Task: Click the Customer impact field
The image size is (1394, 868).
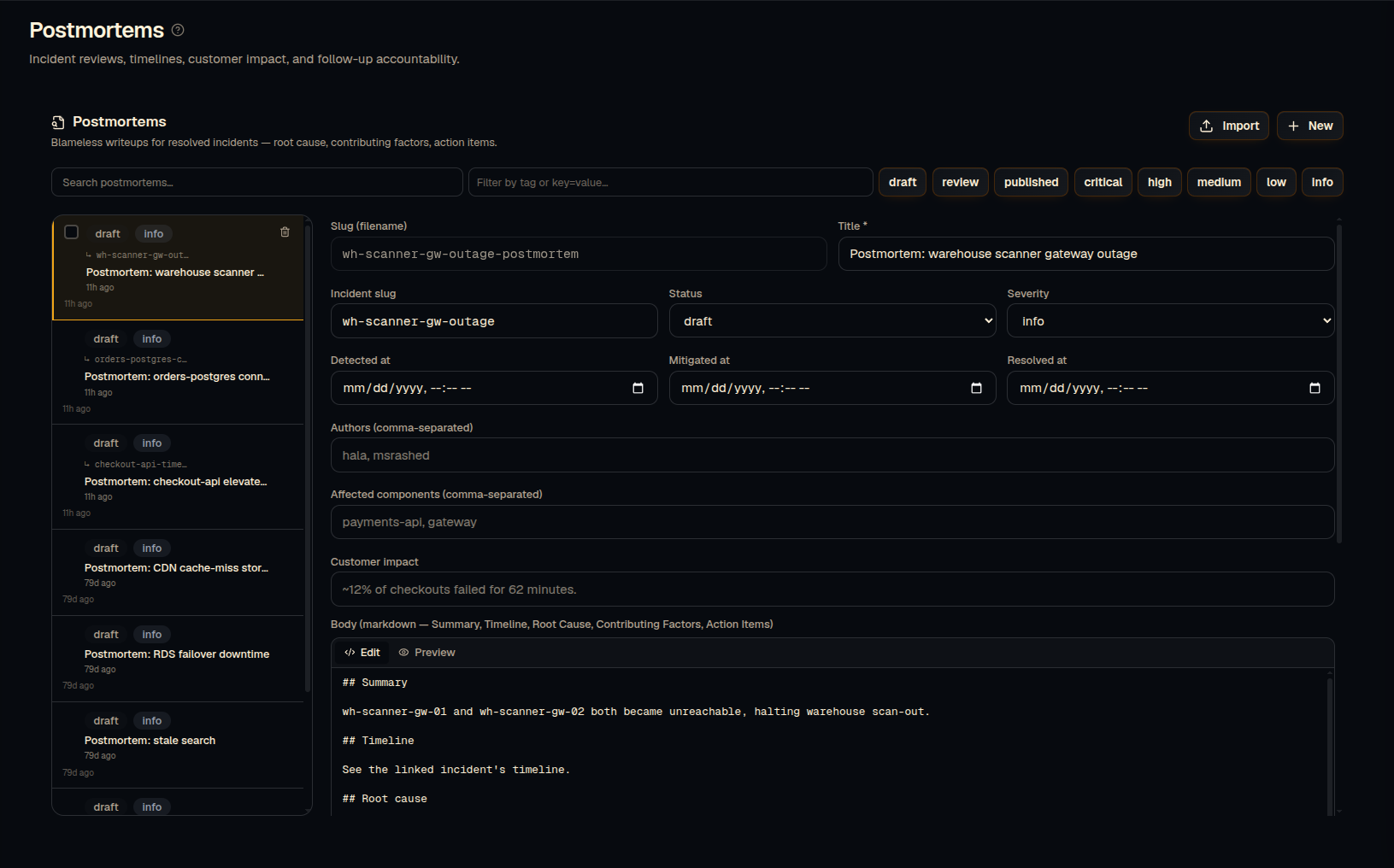Action: [832, 589]
